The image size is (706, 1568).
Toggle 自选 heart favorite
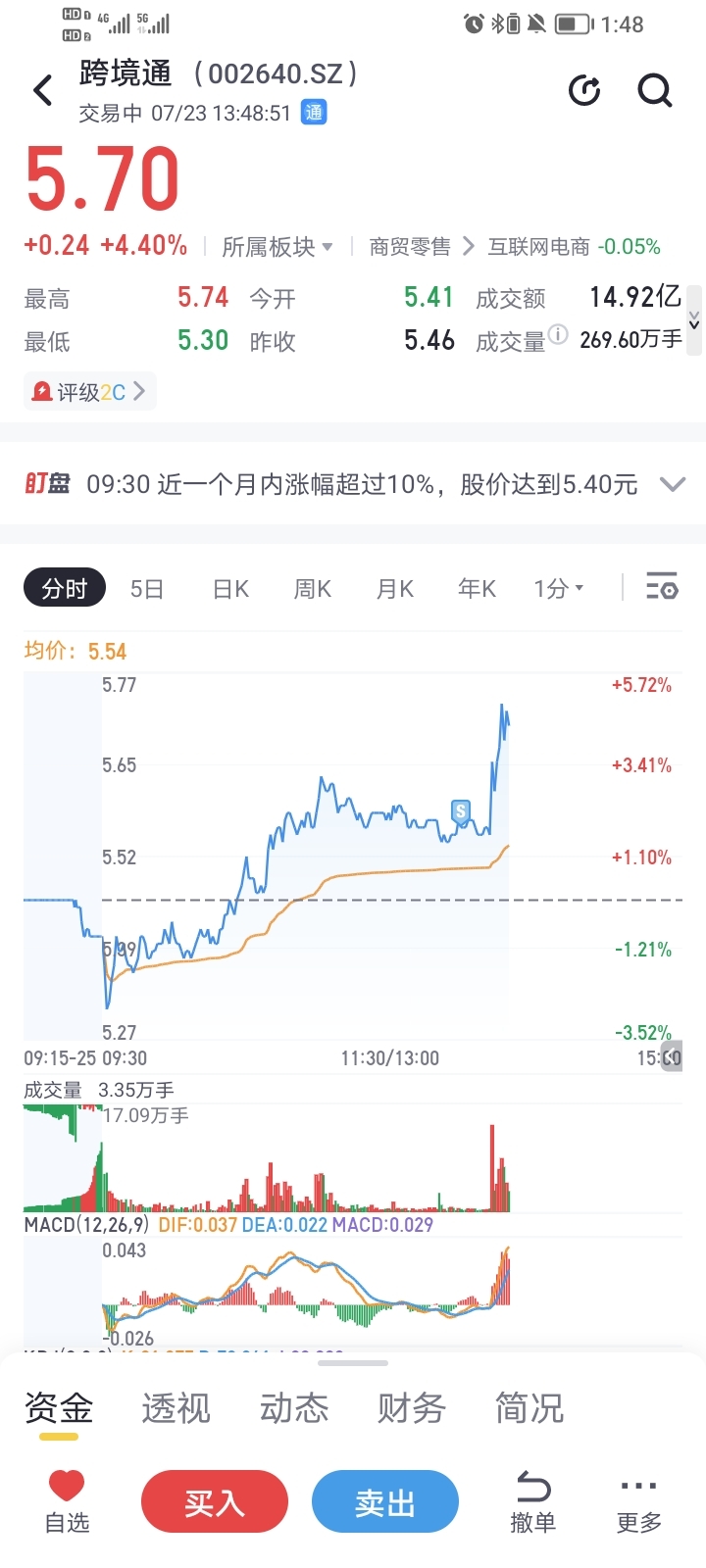pyautogui.click(x=67, y=1502)
